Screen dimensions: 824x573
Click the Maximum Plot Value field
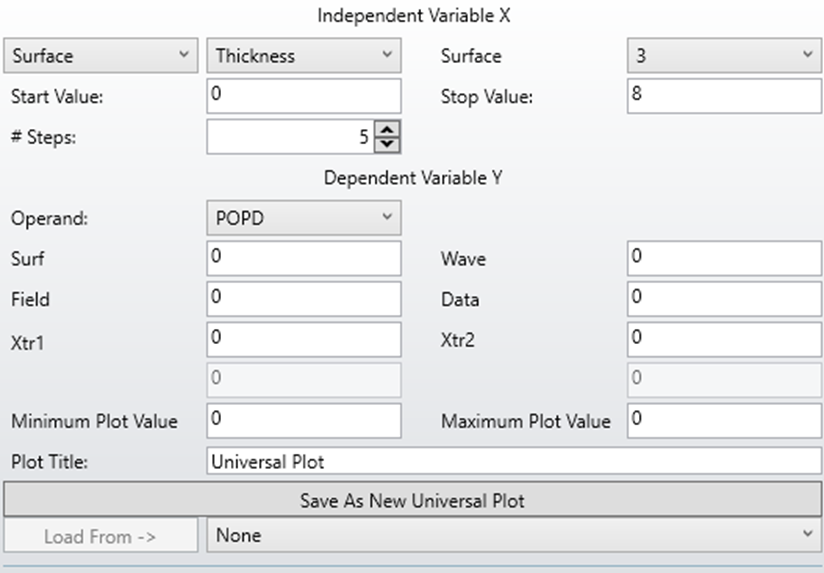click(x=724, y=420)
